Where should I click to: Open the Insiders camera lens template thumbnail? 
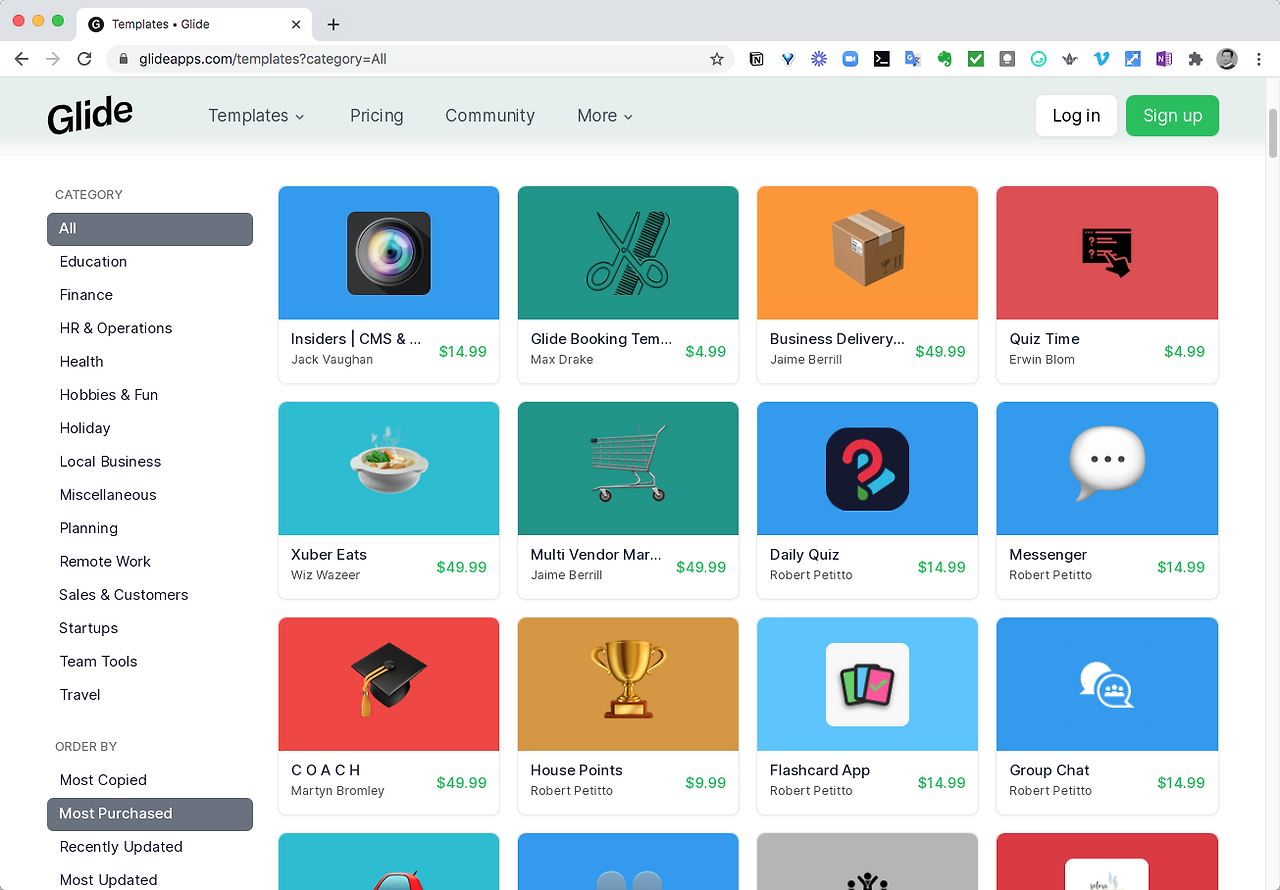389,253
